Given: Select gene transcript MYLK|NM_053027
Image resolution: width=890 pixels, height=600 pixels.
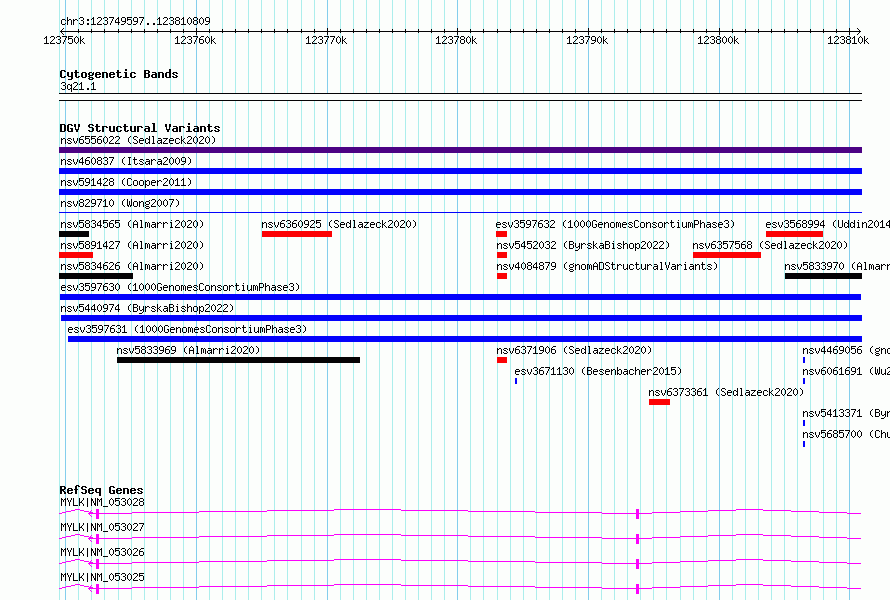Looking at the screenshot, I should (102, 527).
